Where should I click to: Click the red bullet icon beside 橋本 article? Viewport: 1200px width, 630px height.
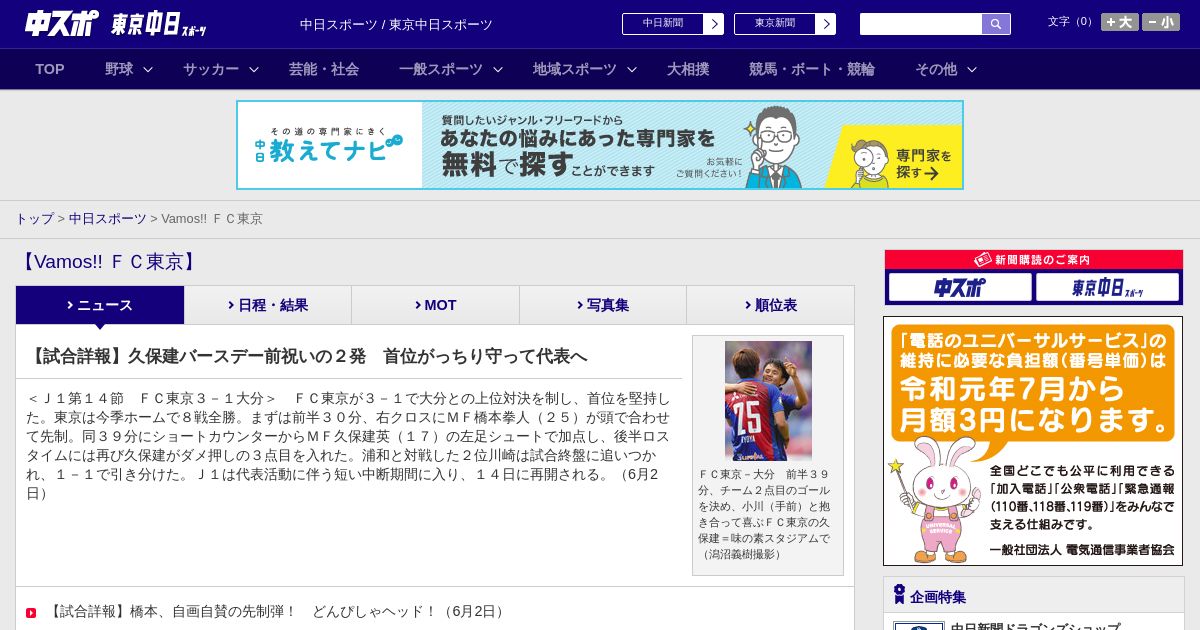click(x=31, y=612)
